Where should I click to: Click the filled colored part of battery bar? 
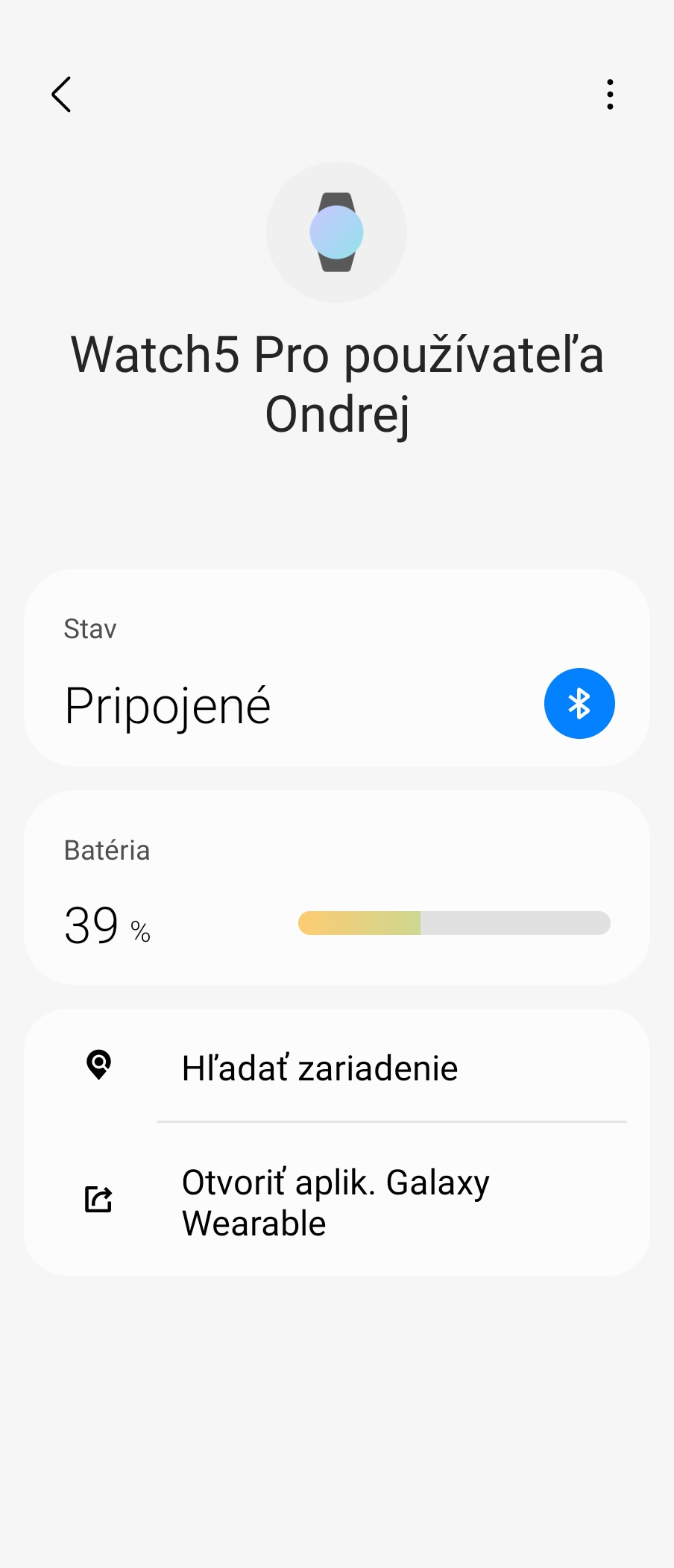[359, 923]
